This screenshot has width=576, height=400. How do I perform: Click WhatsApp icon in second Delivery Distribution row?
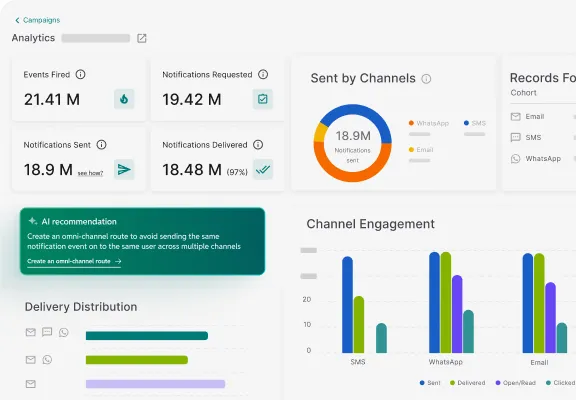pos(47,360)
